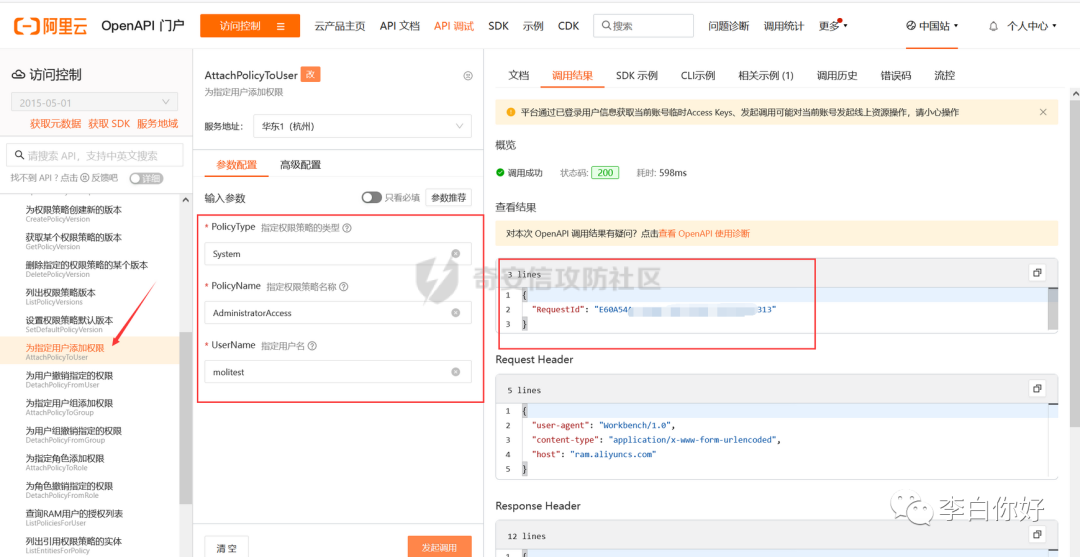The width and height of the screenshot is (1080, 557).
Task: Click the orange '改' badge next to AttachPolicyToUser
Action: [311, 75]
